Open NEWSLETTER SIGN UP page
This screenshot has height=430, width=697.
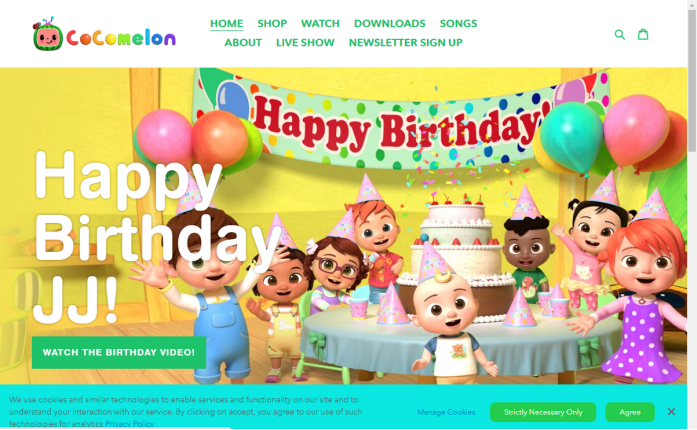(405, 43)
